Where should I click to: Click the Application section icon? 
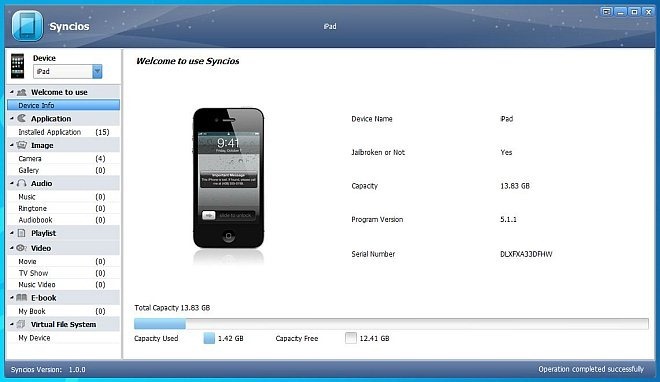pyautogui.click(x=21, y=119)
